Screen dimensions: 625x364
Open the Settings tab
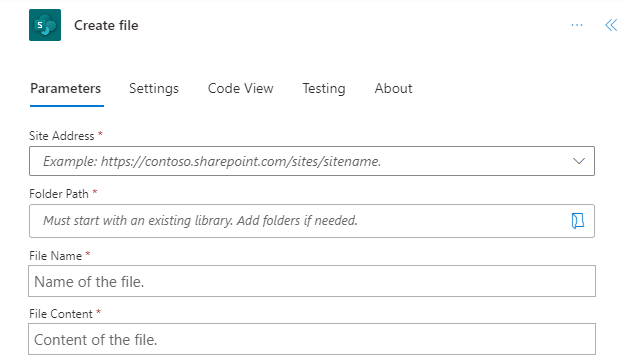point(153,88)
